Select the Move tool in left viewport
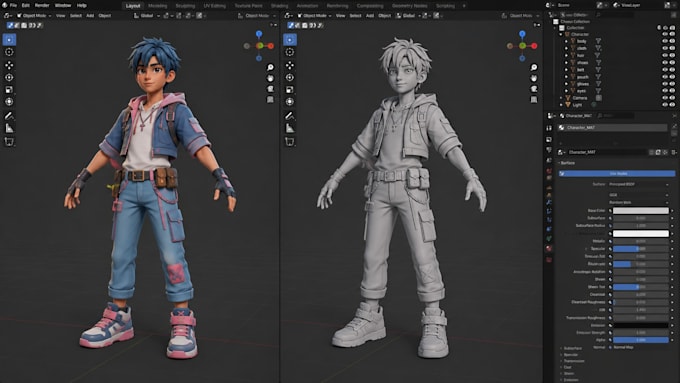Viewport: 680px width, 383px height. point(9,65)
